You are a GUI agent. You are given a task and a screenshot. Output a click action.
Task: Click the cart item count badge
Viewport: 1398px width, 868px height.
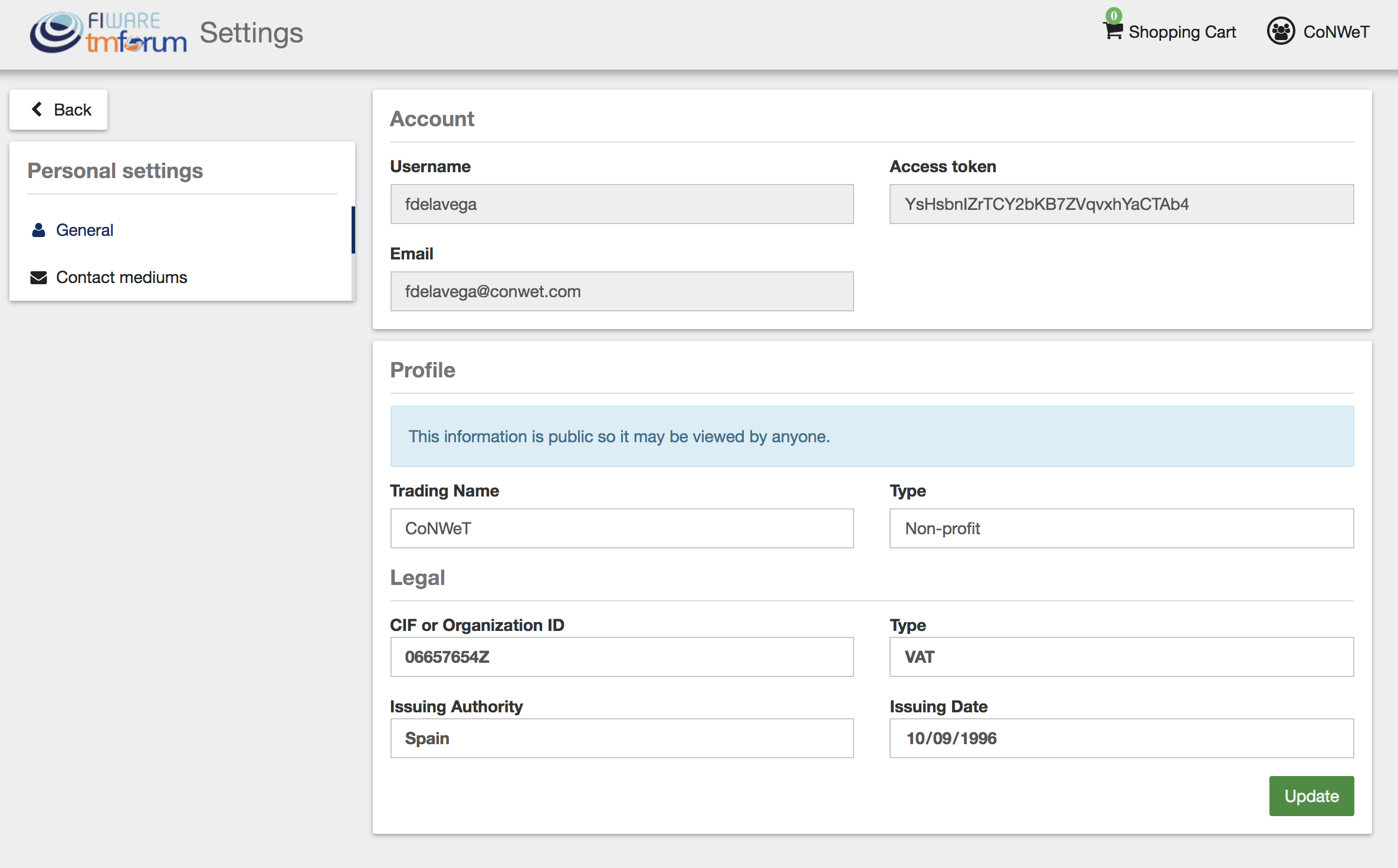pyautogui.click(x=1114, y=15)
